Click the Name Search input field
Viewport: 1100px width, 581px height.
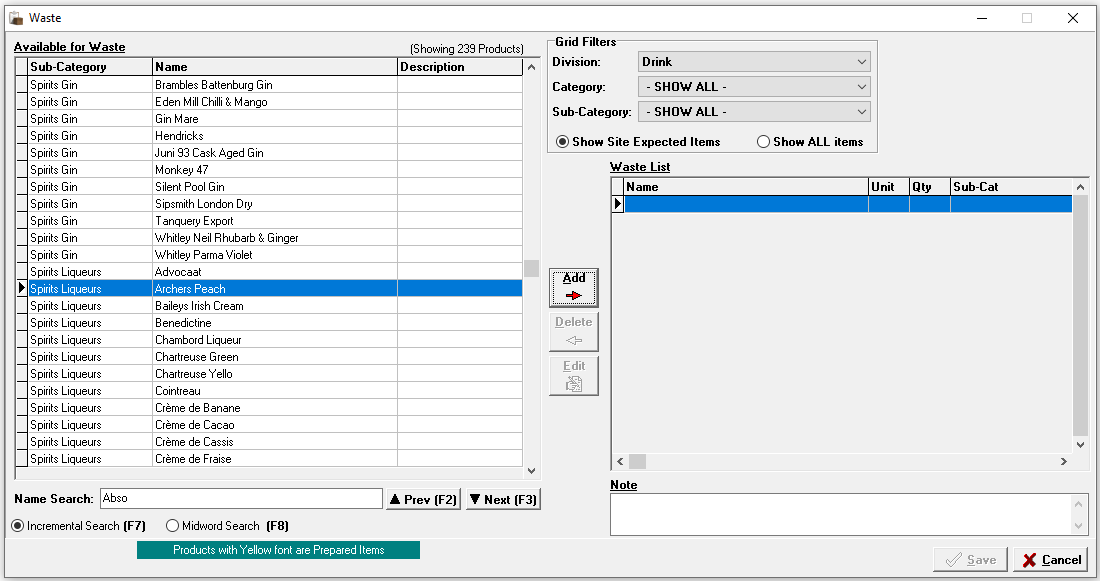240,499
